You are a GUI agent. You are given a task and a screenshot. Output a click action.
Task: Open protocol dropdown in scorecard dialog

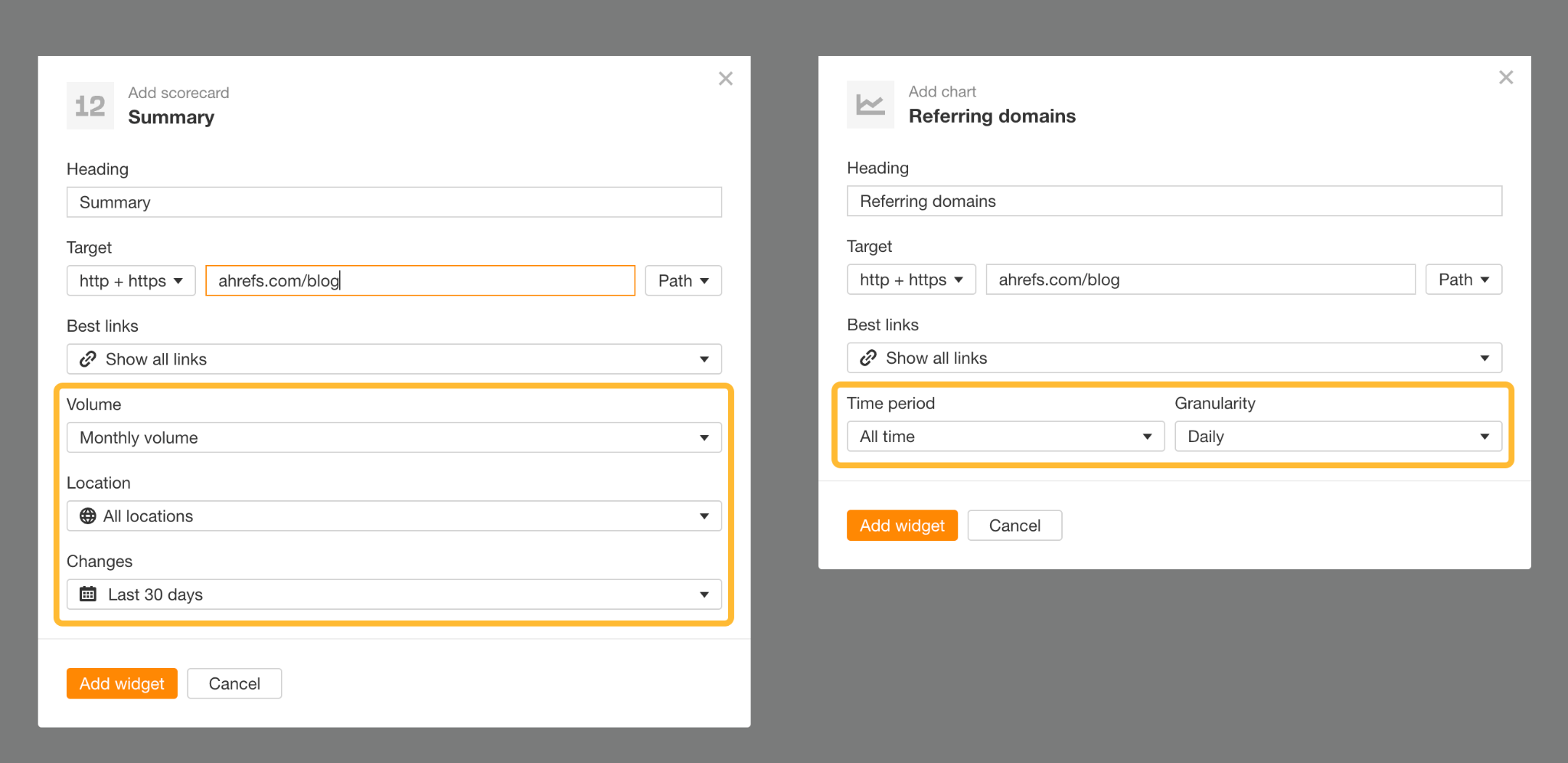pyautogui.click(x=131, y=281)
